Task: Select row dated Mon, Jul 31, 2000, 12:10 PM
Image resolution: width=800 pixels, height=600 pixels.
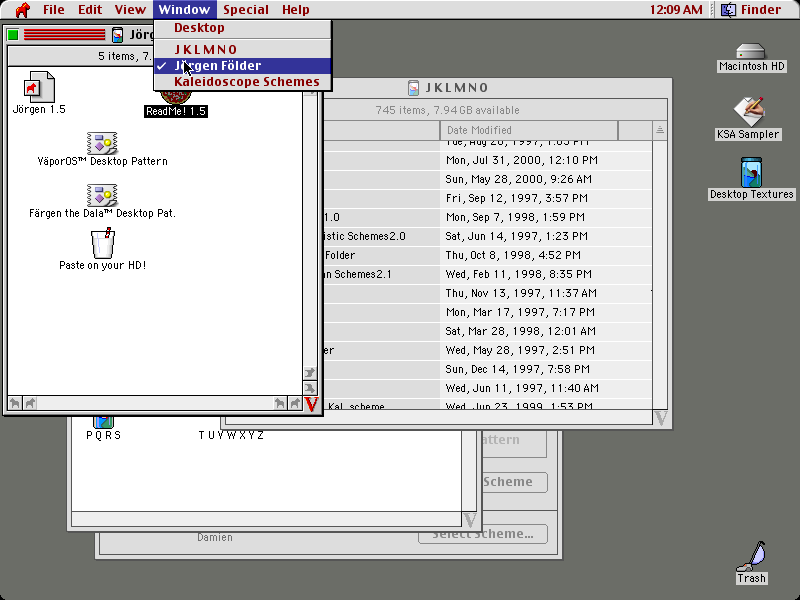Action: pyautogui.click(x=487, y=160)
